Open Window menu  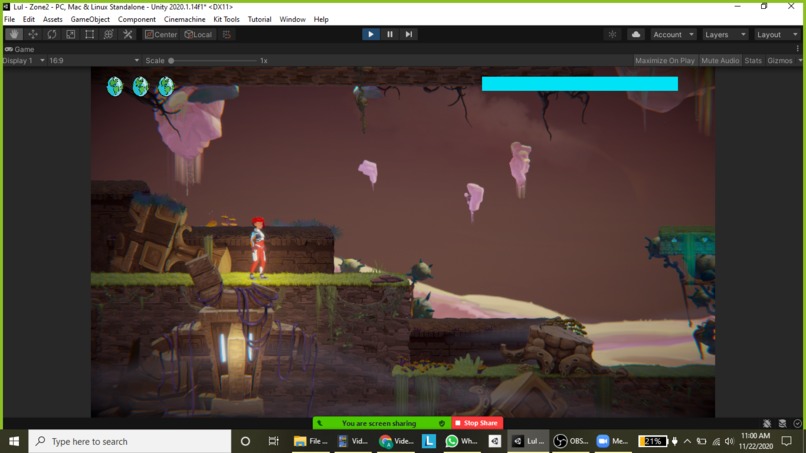coord(292,19)
